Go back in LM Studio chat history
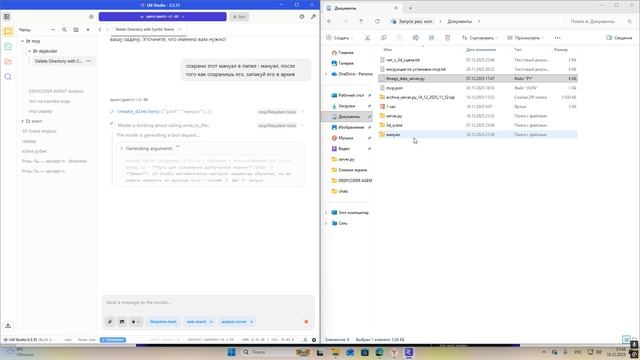Image resolution: width=640 pixels, height=360 pixels. [x=100, y=29]
